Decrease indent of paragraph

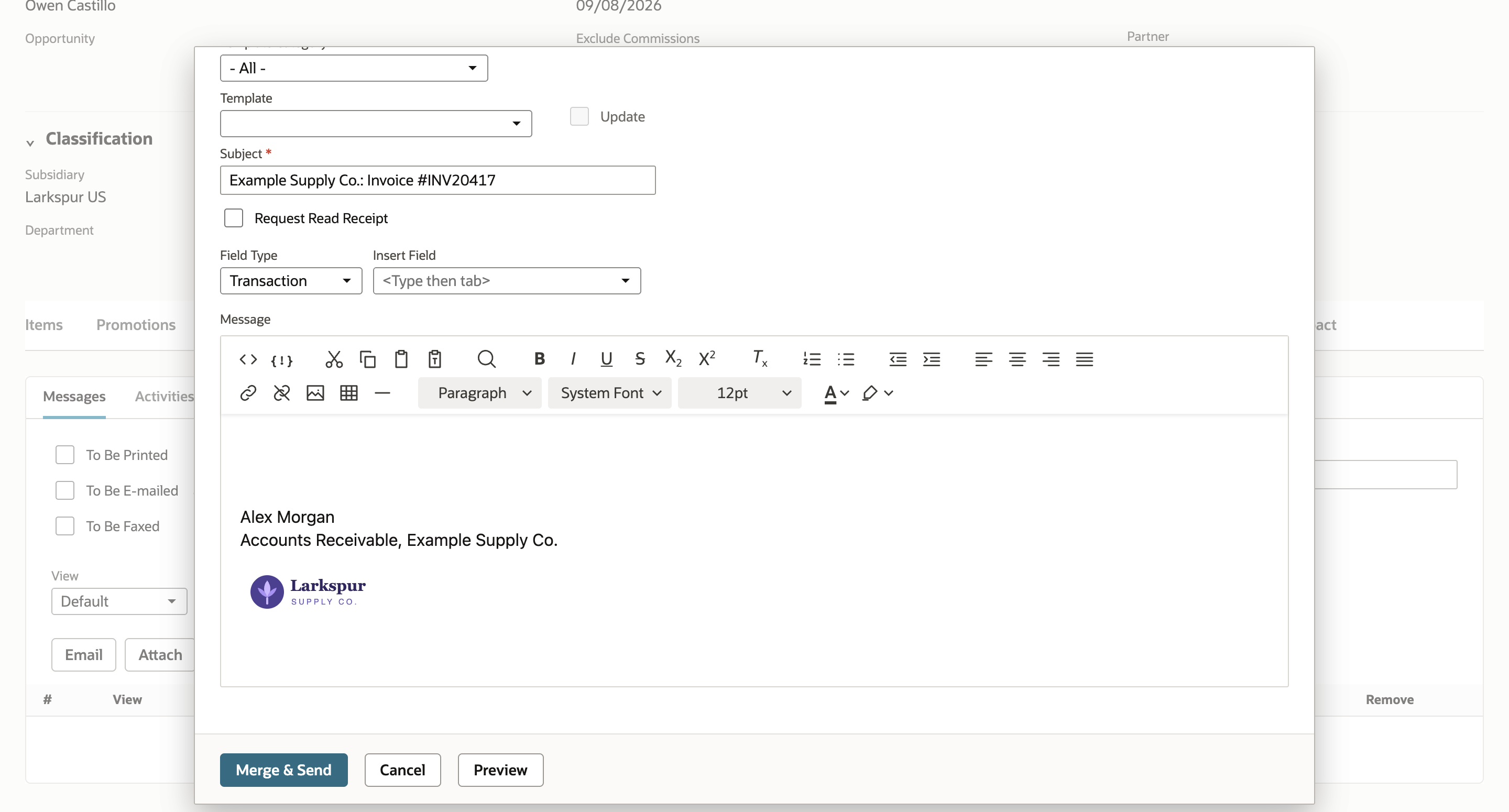click(898, 359)
